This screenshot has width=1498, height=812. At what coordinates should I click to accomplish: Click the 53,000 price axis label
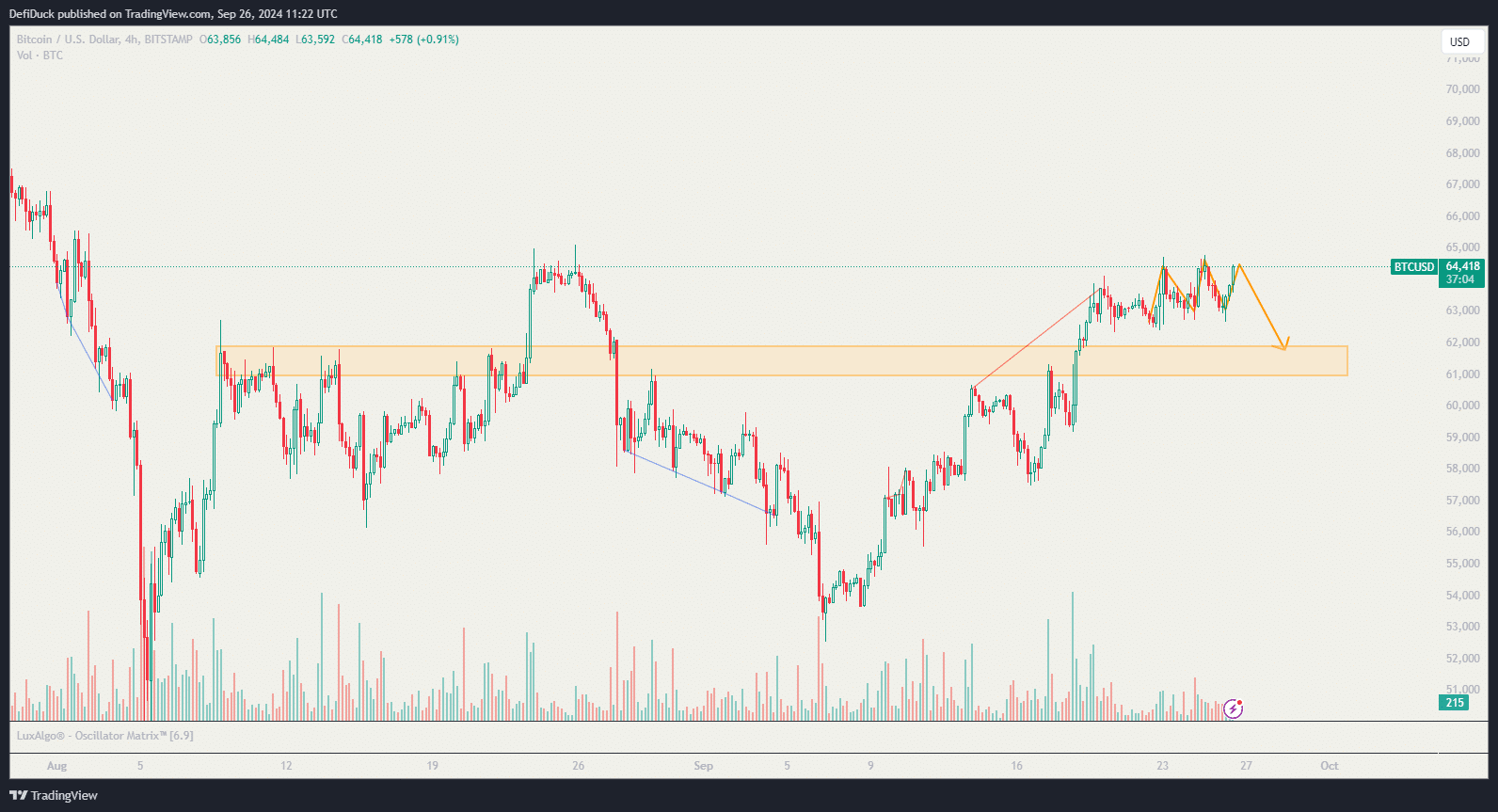pos(1463,627)
